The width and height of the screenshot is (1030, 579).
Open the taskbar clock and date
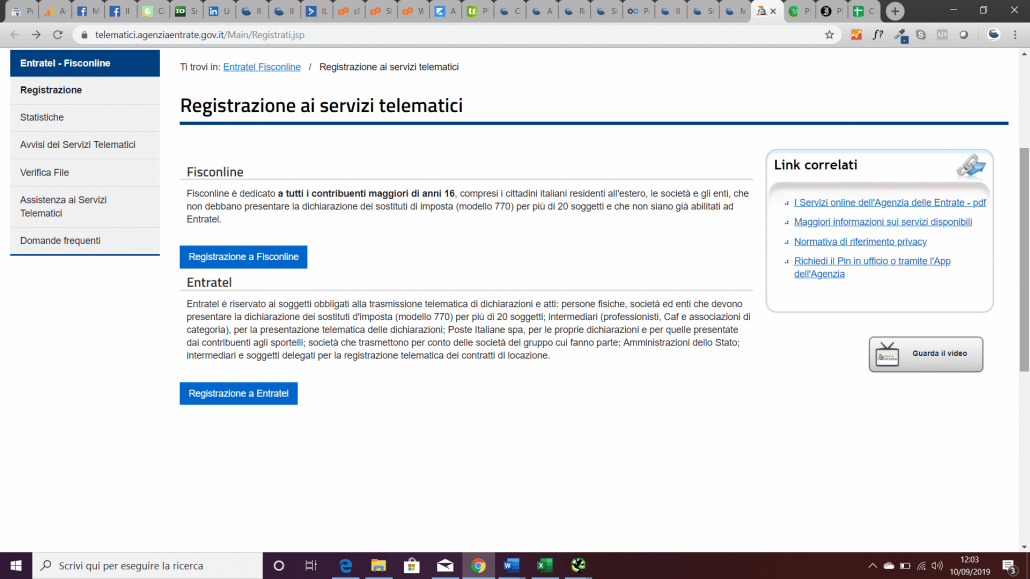pos(970,566)
